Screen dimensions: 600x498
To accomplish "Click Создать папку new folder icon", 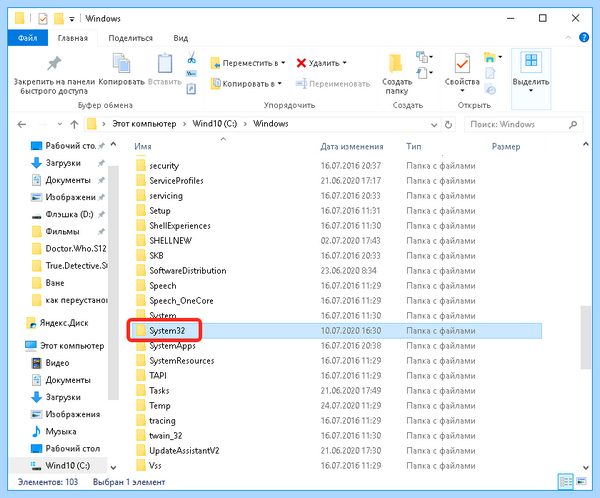I will tap(395, 64).
